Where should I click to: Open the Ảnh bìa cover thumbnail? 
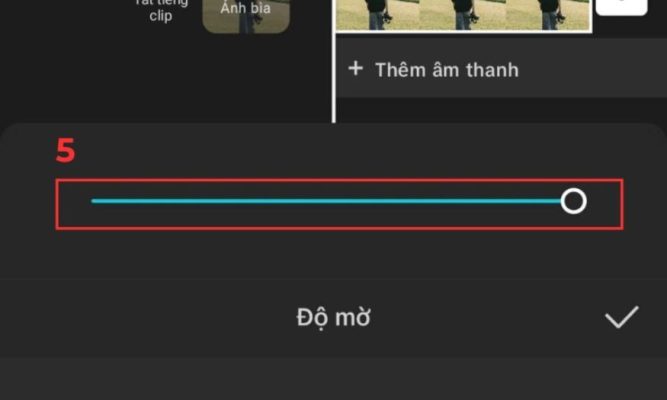tap(246, 15)
